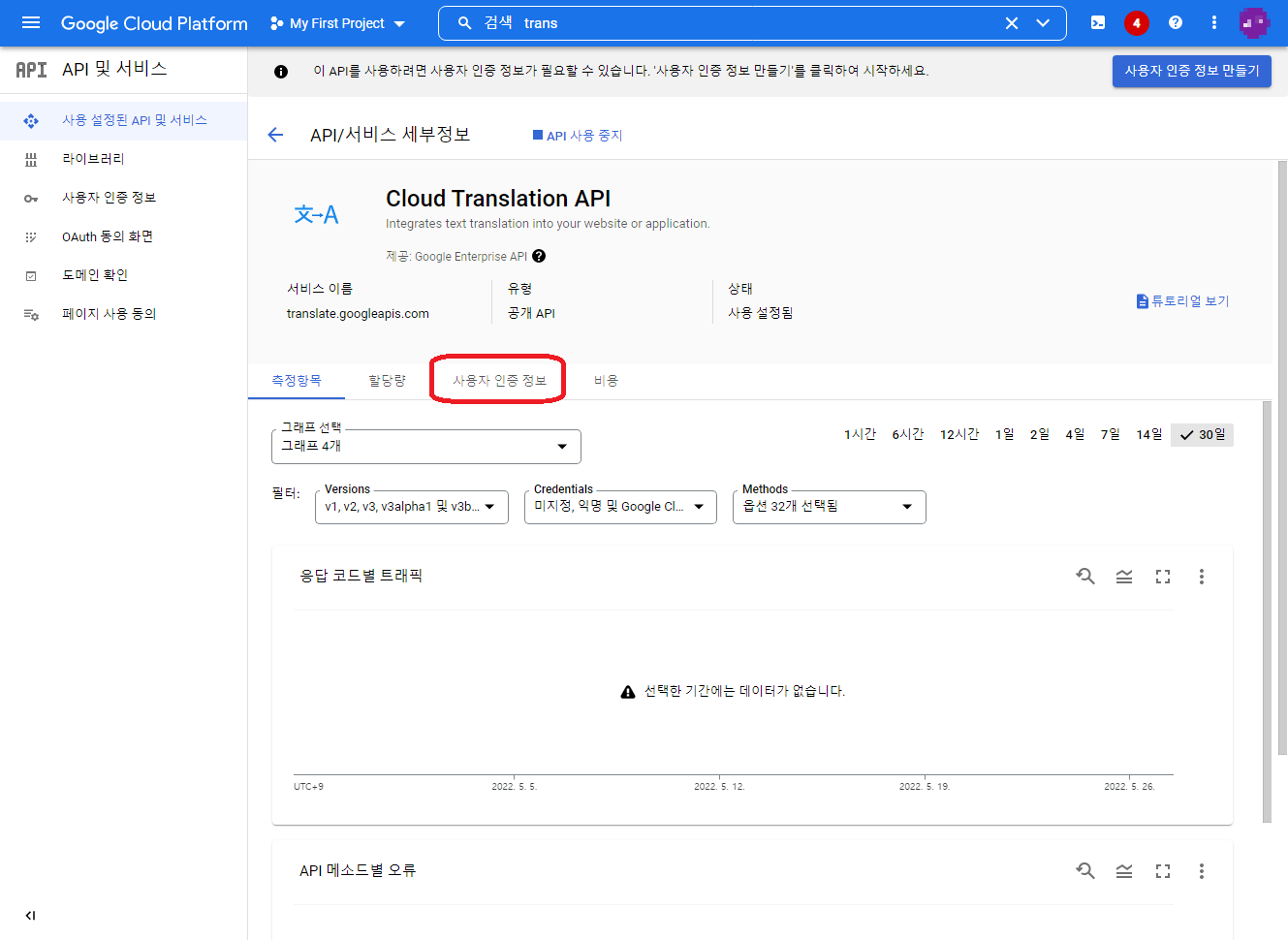This screenshot has height=940, width=1288.
Task: Reset zoom on 응답 코드별 트래픽 chart
Action: (x=1085, y=577)
